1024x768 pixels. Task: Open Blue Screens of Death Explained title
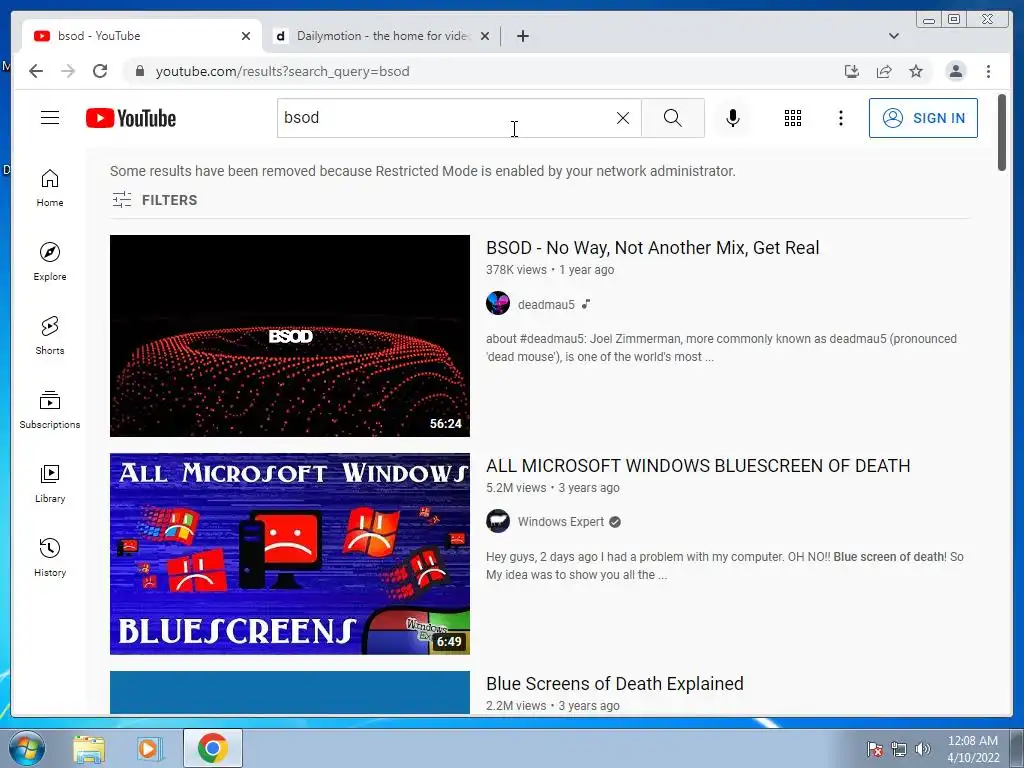615,684
